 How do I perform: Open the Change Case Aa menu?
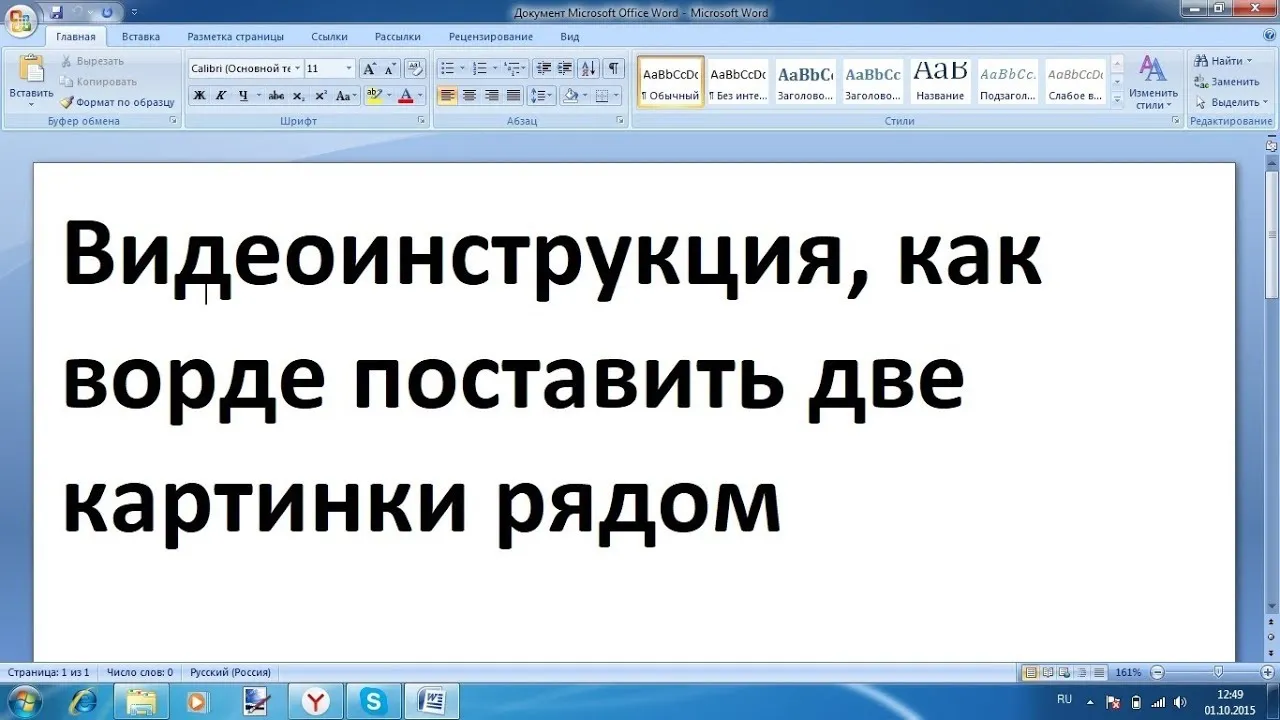click(346, 96)
